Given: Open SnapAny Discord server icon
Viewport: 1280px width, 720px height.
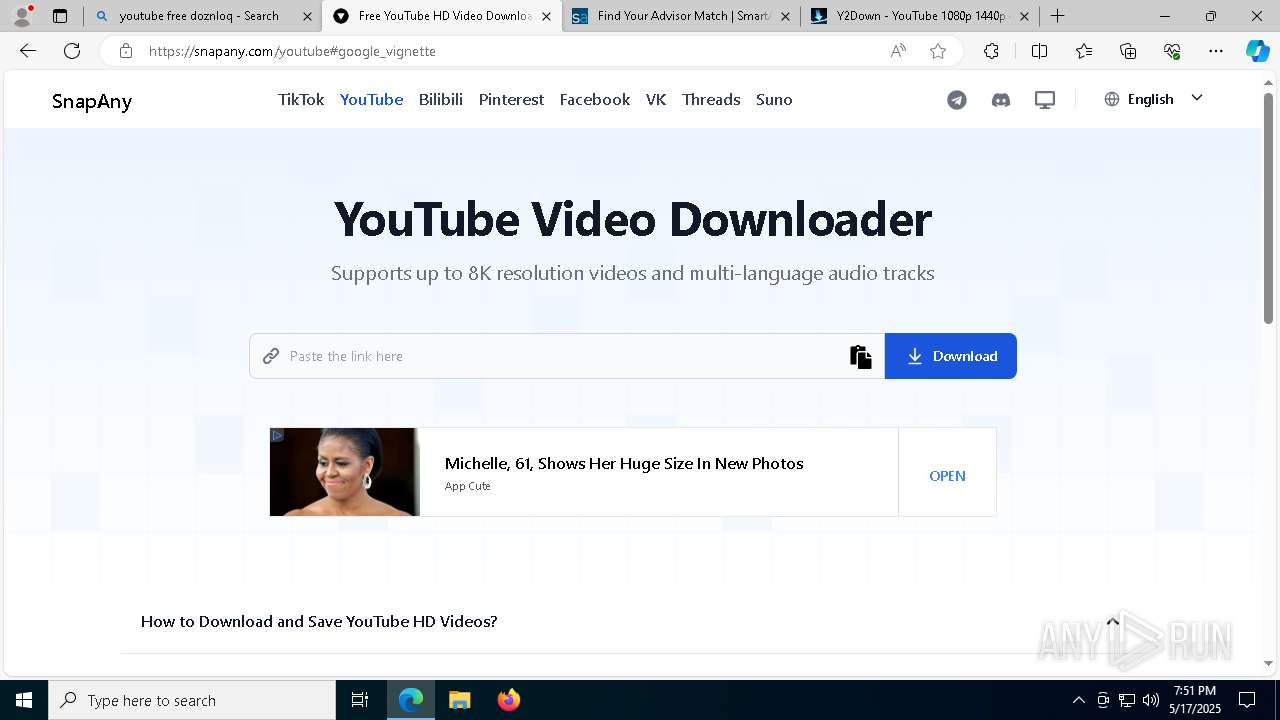Looking at the screenshot, I should [1001, 100].
